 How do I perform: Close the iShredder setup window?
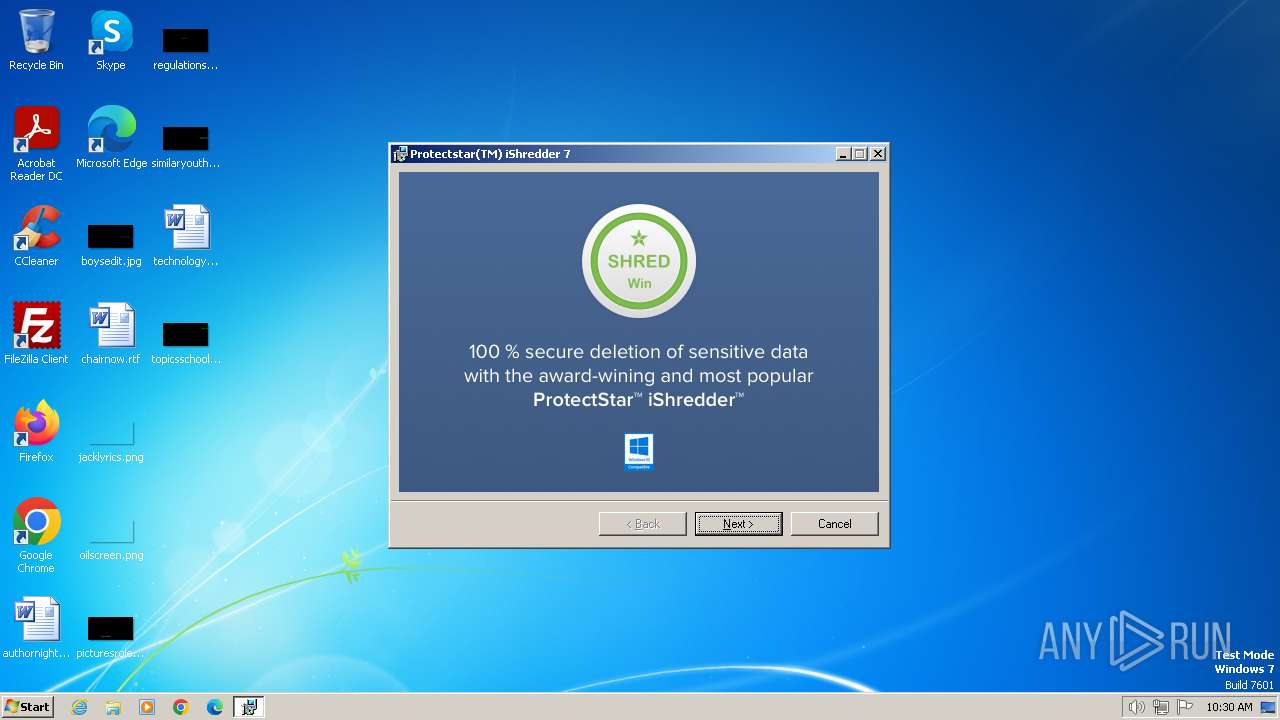pos(877,154)
